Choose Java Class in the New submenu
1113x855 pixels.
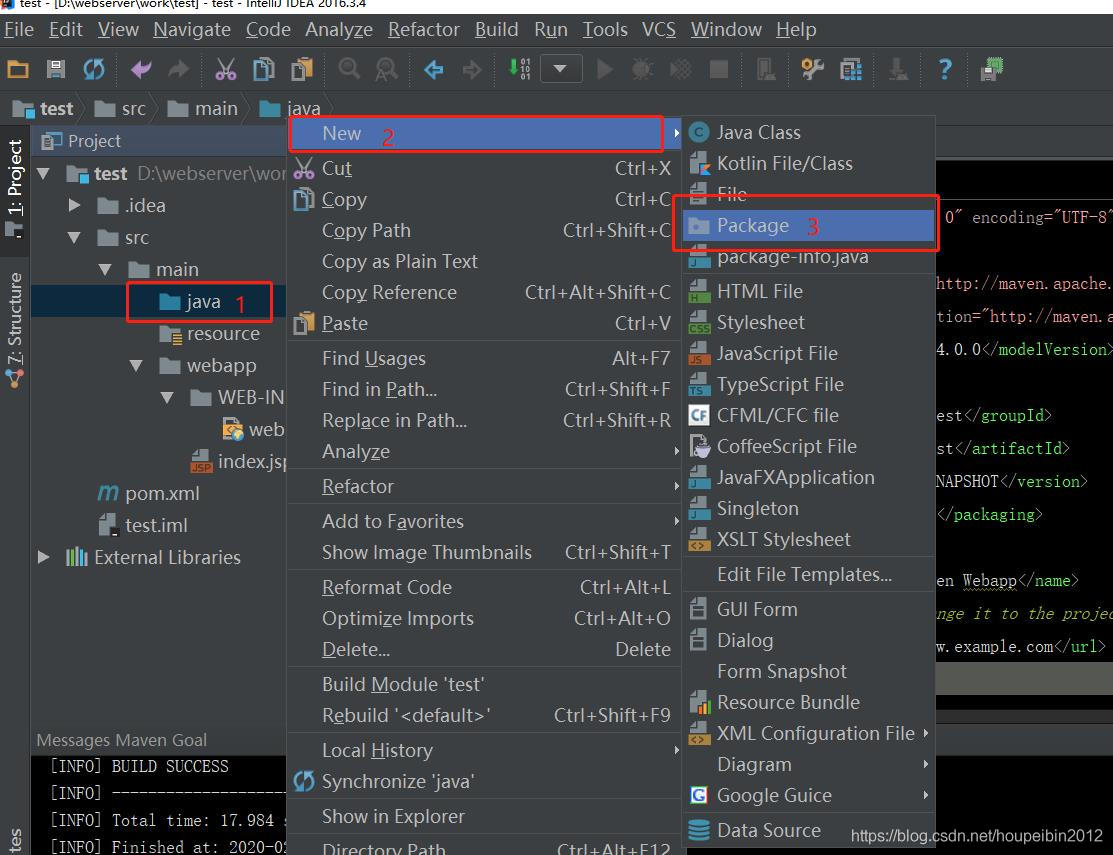click(808, 133)
